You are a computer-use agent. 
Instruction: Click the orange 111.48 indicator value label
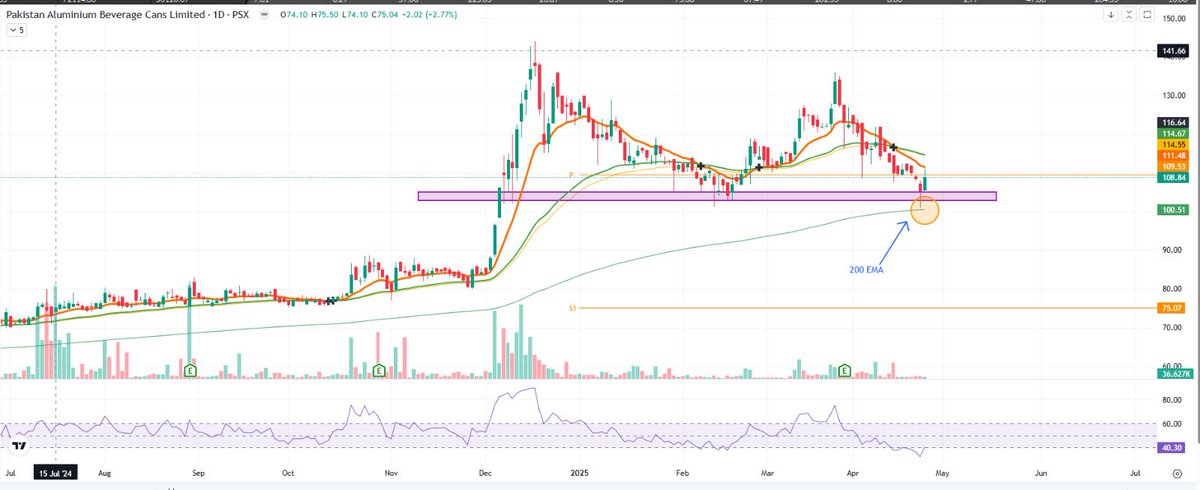coord(1173,155)
